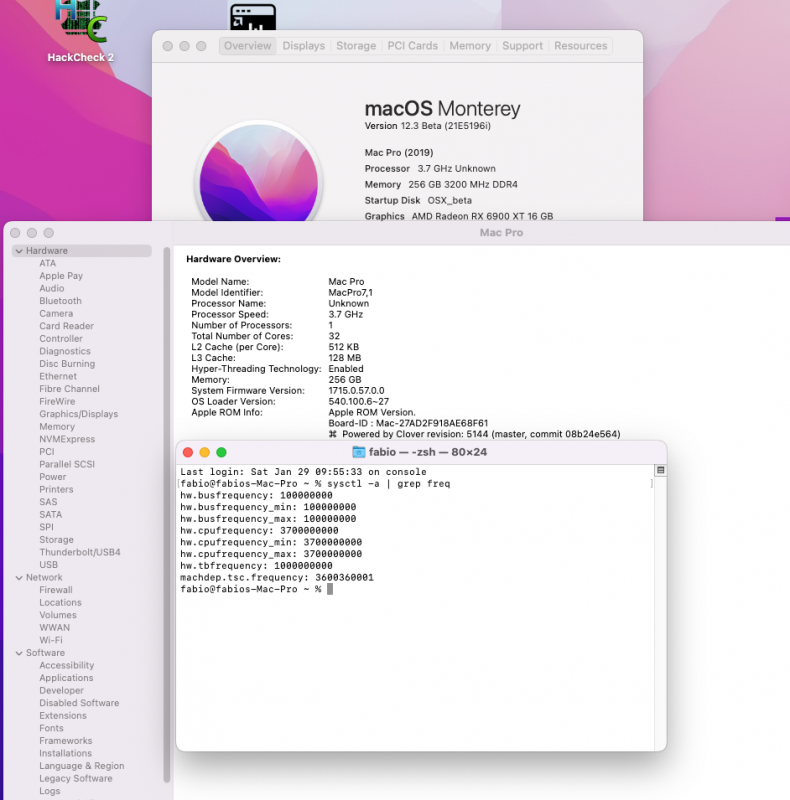The height and width of the screenshot is (800, 790).
Task: Open the Resources tab
Action: [x=581, y=46]
